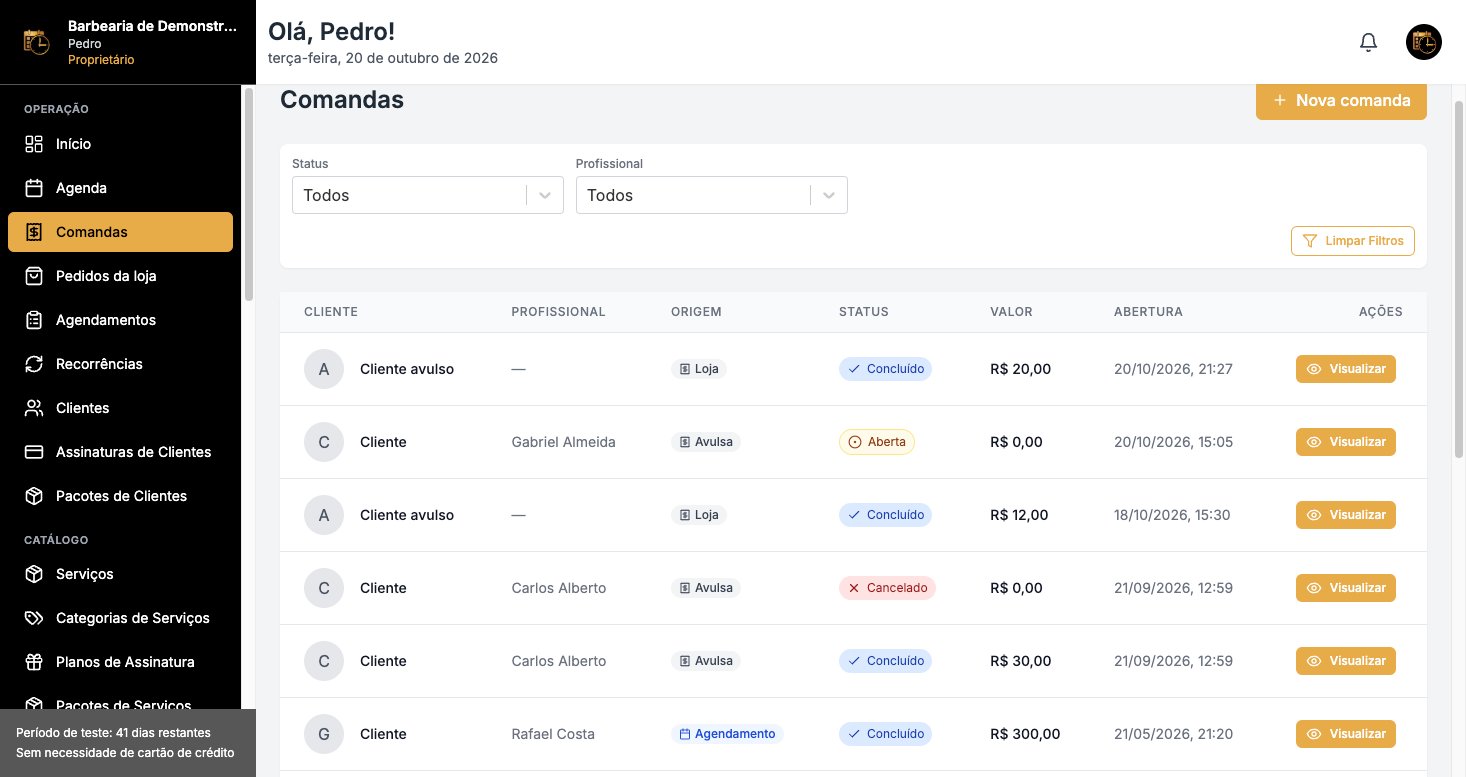The width and height of the screenshot is (1466, 777).
Task: Visualizar the Rafael Costa comanda
Action: [1346, 734]
